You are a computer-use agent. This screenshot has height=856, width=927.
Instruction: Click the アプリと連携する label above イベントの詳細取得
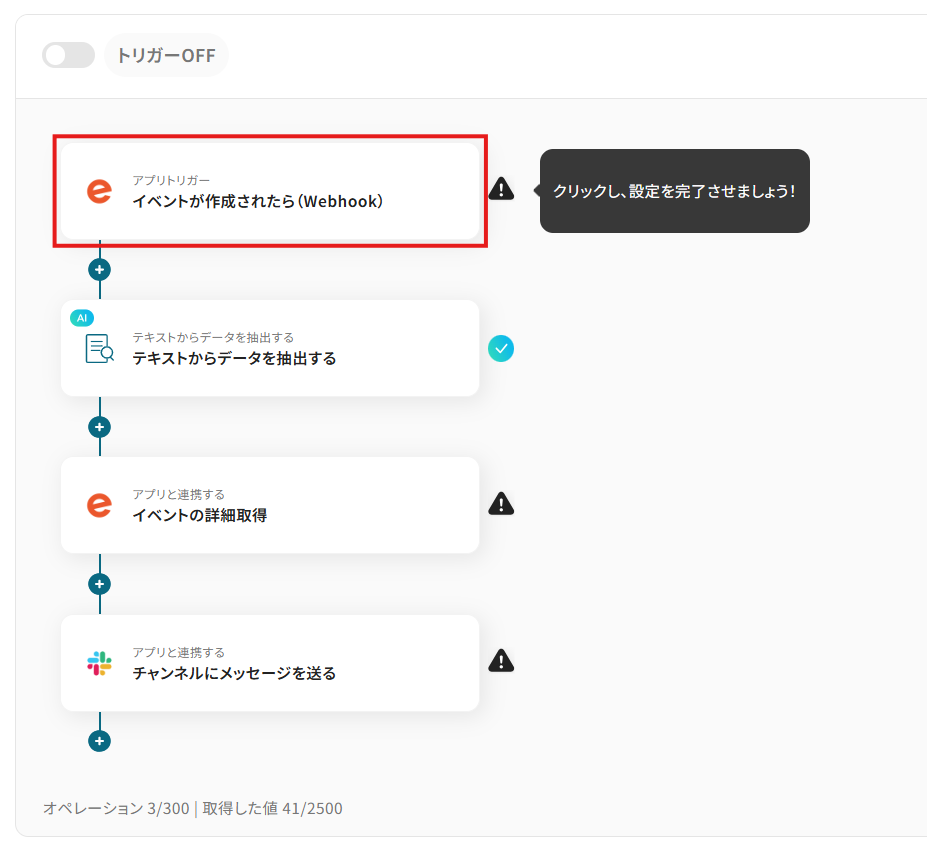[x=179, y=495]
